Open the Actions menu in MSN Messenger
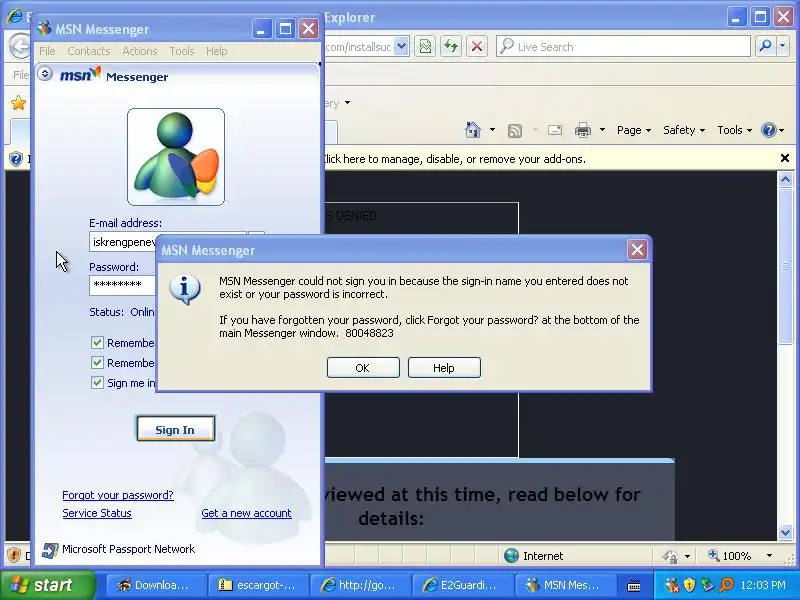Screen dimensions: 800x600 pos(140,51)
